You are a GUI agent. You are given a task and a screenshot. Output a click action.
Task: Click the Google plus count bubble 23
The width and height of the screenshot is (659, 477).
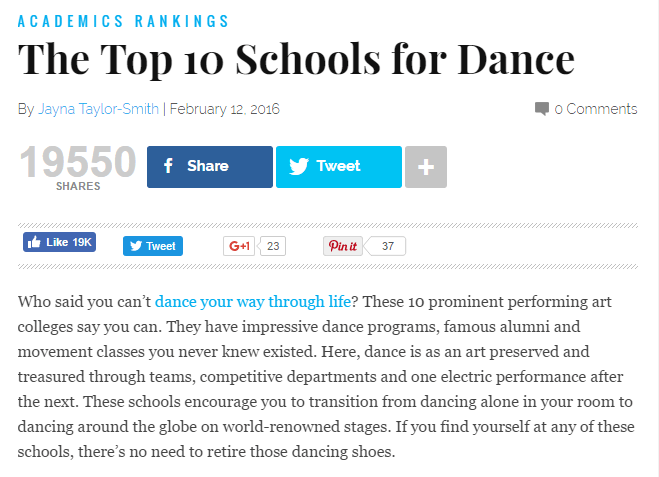pyautogui.click(x=272, y=246)
